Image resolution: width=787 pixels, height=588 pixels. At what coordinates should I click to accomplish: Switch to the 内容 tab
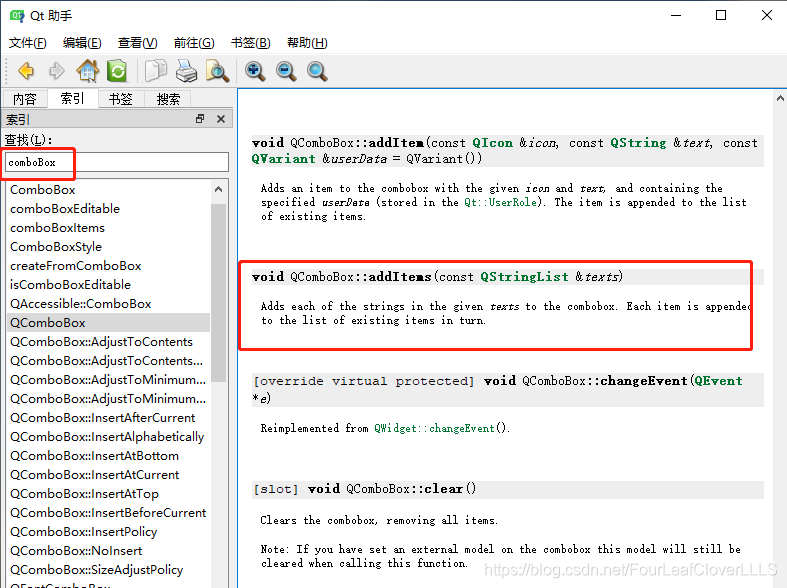click(x=25, y=99)
